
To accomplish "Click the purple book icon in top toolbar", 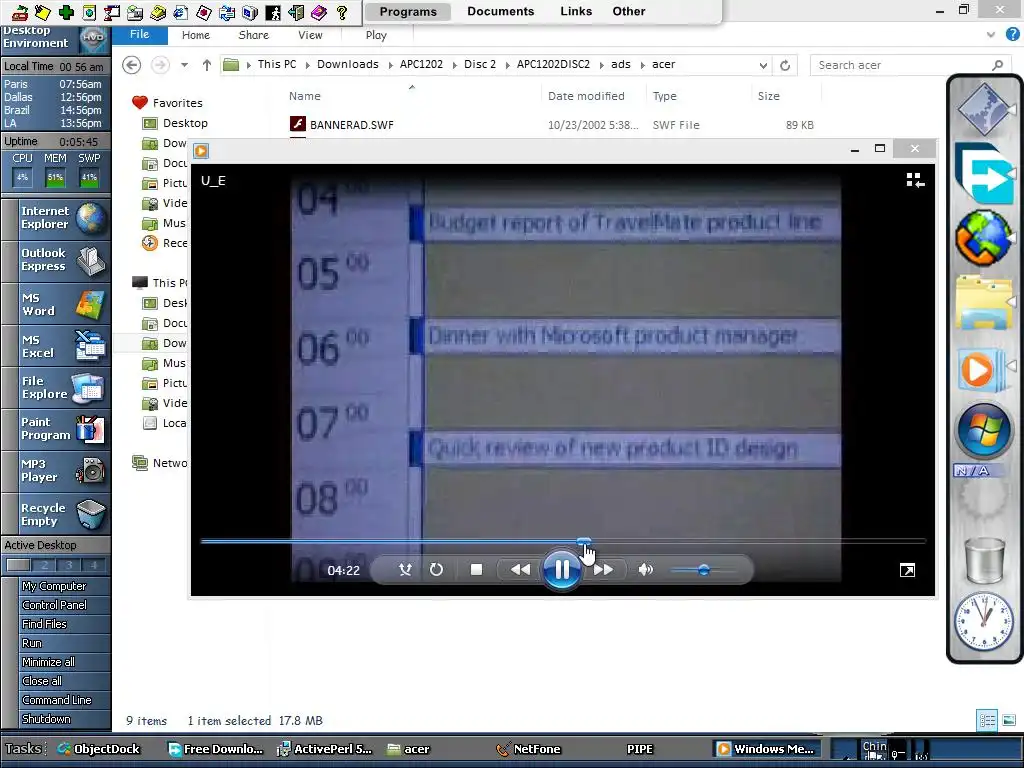I will (x=319, y=12).
